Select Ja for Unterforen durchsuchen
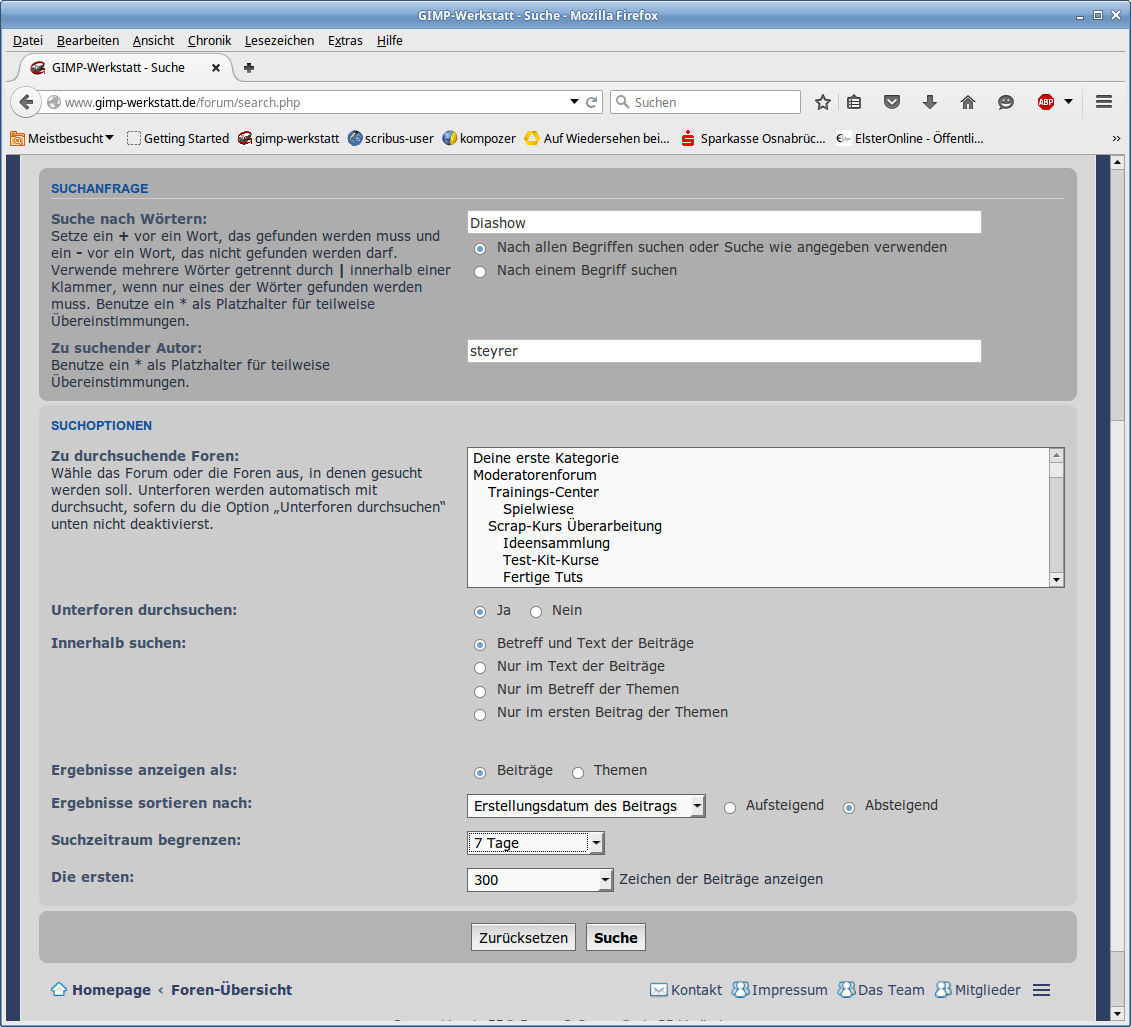Screen dimensions: 1131x1027 (480, 612)
